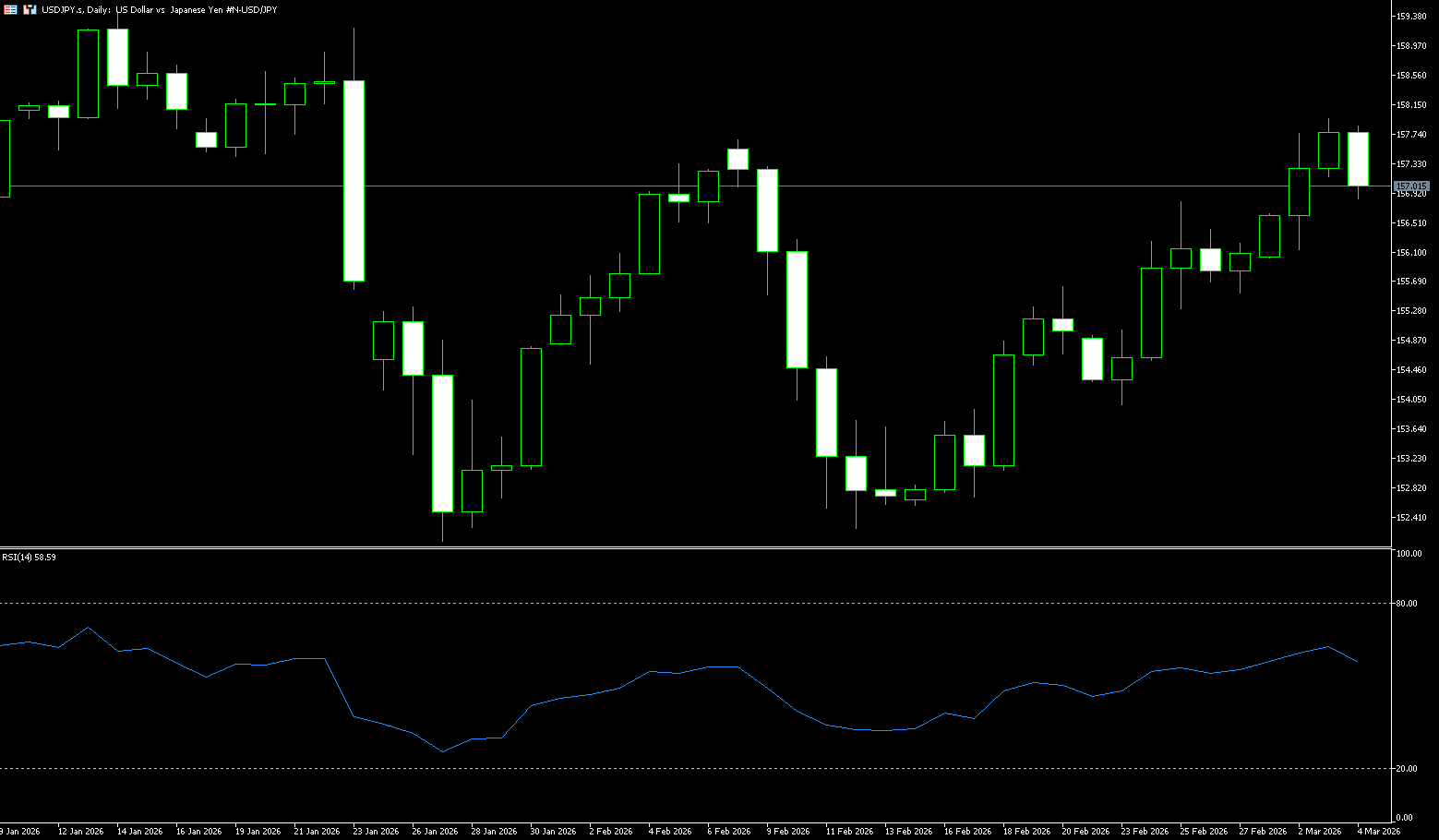Click the 4 Feb 2026 date label

click(669, 831)
